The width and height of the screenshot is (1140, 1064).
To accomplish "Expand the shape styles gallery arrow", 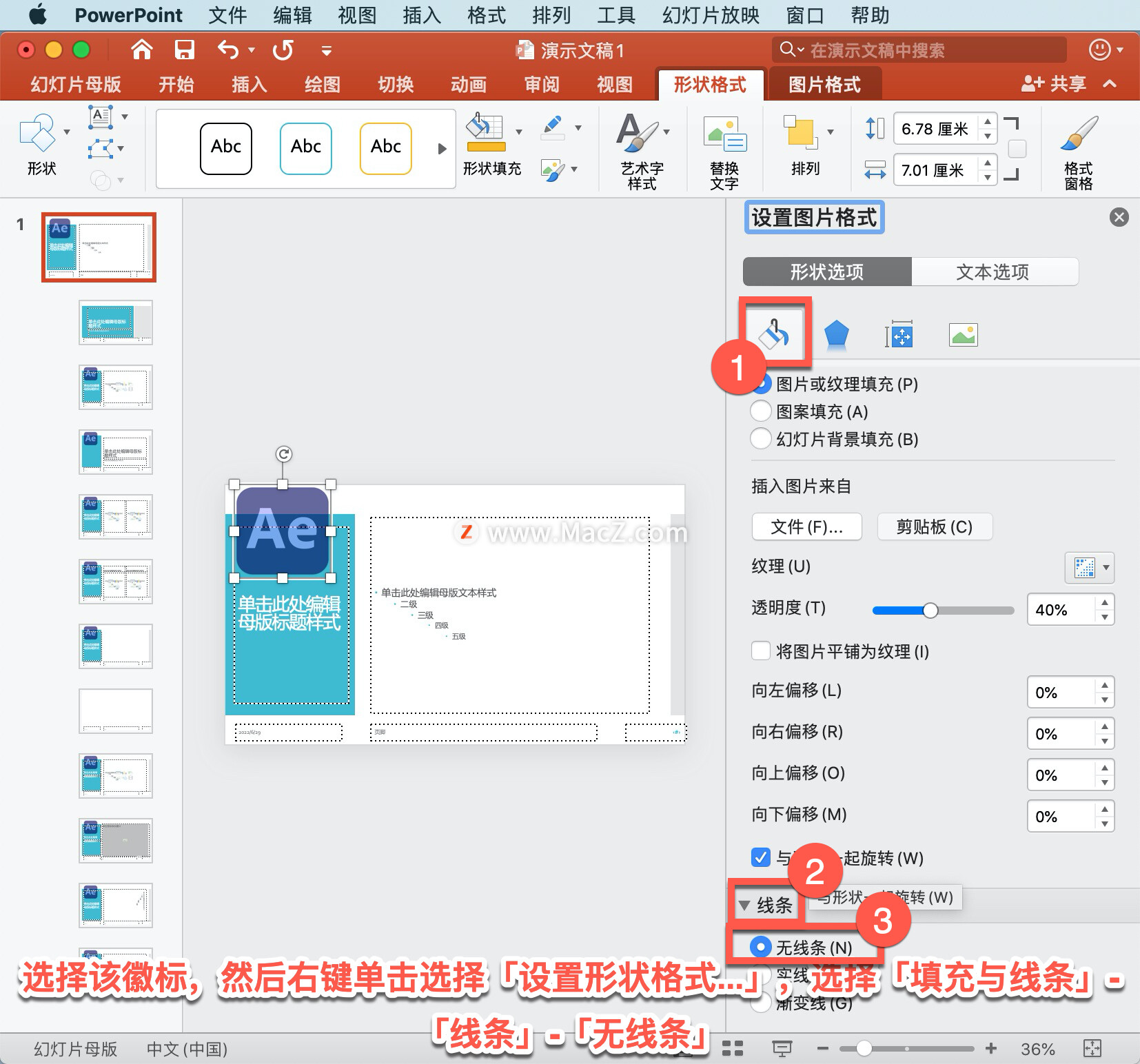I will 442,149.
